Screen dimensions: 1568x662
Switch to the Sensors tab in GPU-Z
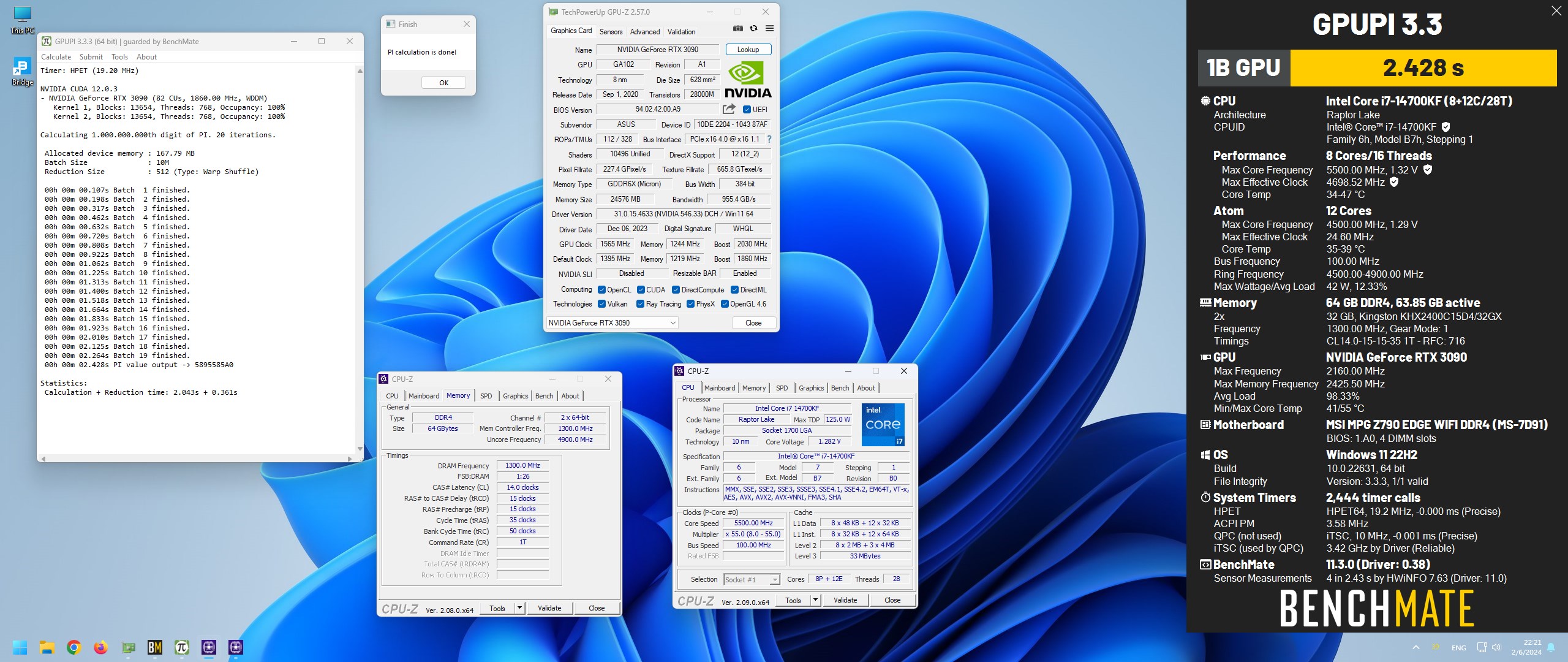pos(611,32)
